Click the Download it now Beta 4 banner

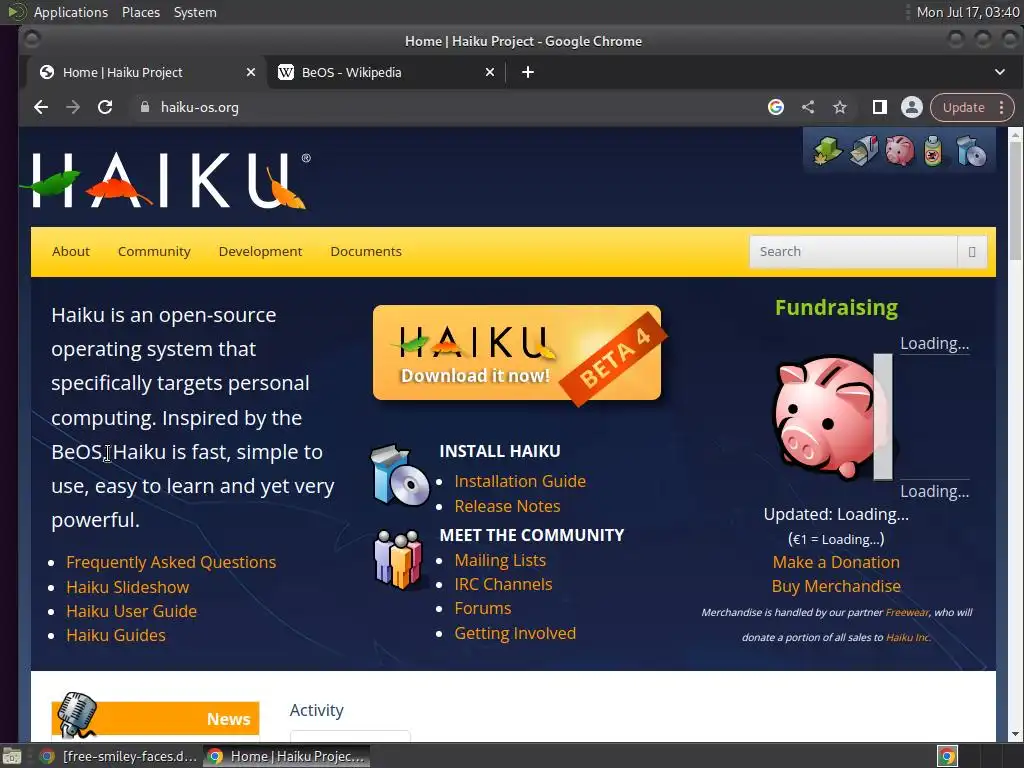click(x=517, y=353)
